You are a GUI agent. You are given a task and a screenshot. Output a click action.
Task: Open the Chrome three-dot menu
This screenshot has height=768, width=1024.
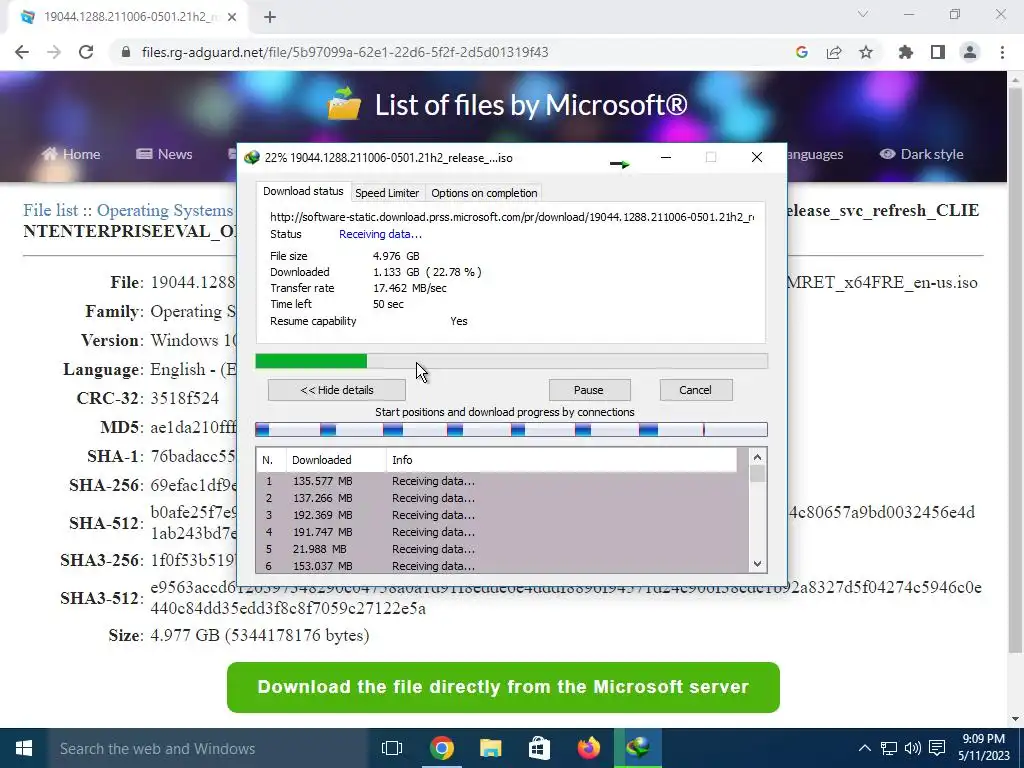pos(1002,52)
